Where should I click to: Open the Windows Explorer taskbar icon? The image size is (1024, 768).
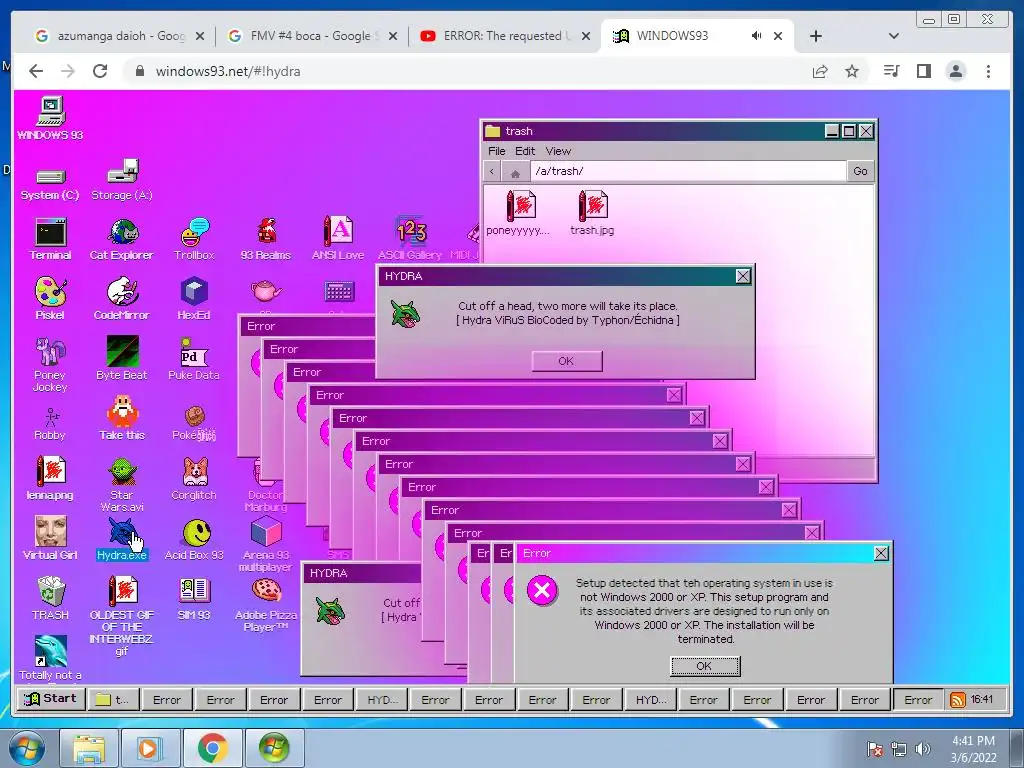(89, 748)
